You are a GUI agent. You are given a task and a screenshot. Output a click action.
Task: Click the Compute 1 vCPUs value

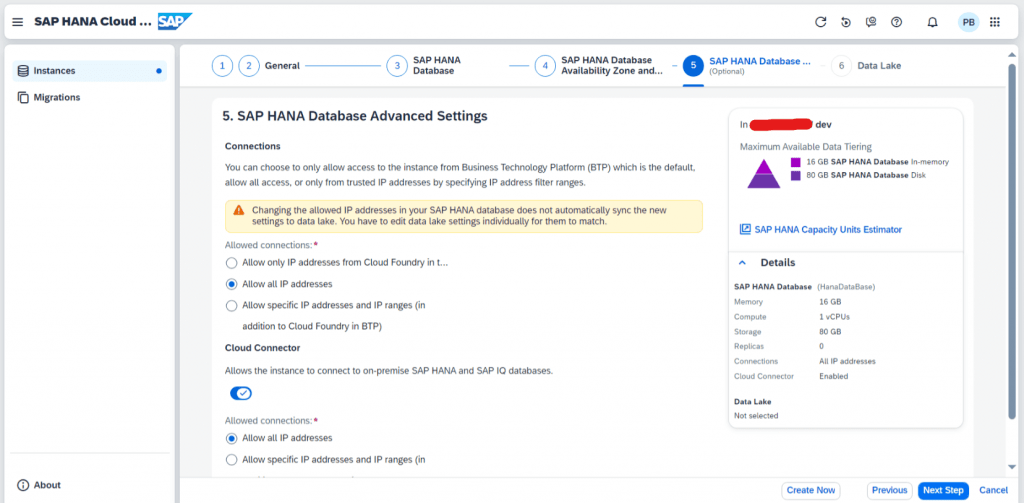point(835,317)
